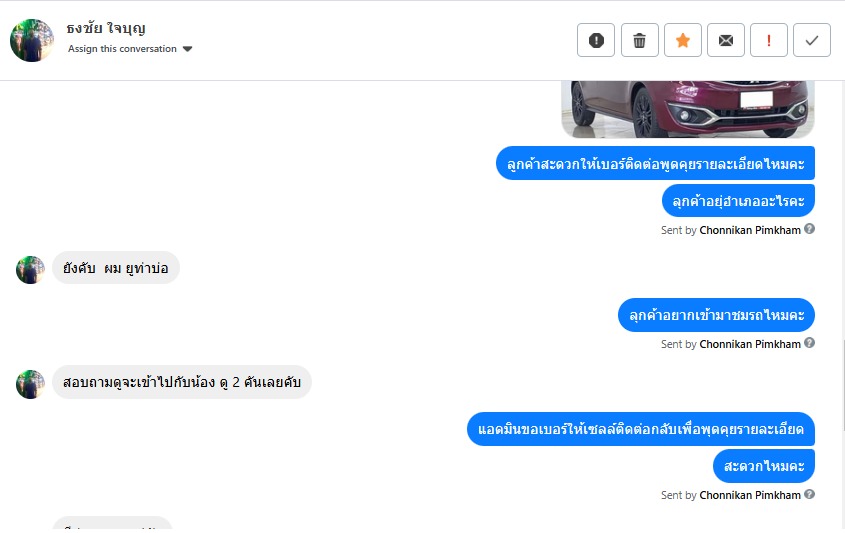Mark conversation as spam with exclamation circle icon
Viewport: 845px width, 533px height.
[595, 40]
